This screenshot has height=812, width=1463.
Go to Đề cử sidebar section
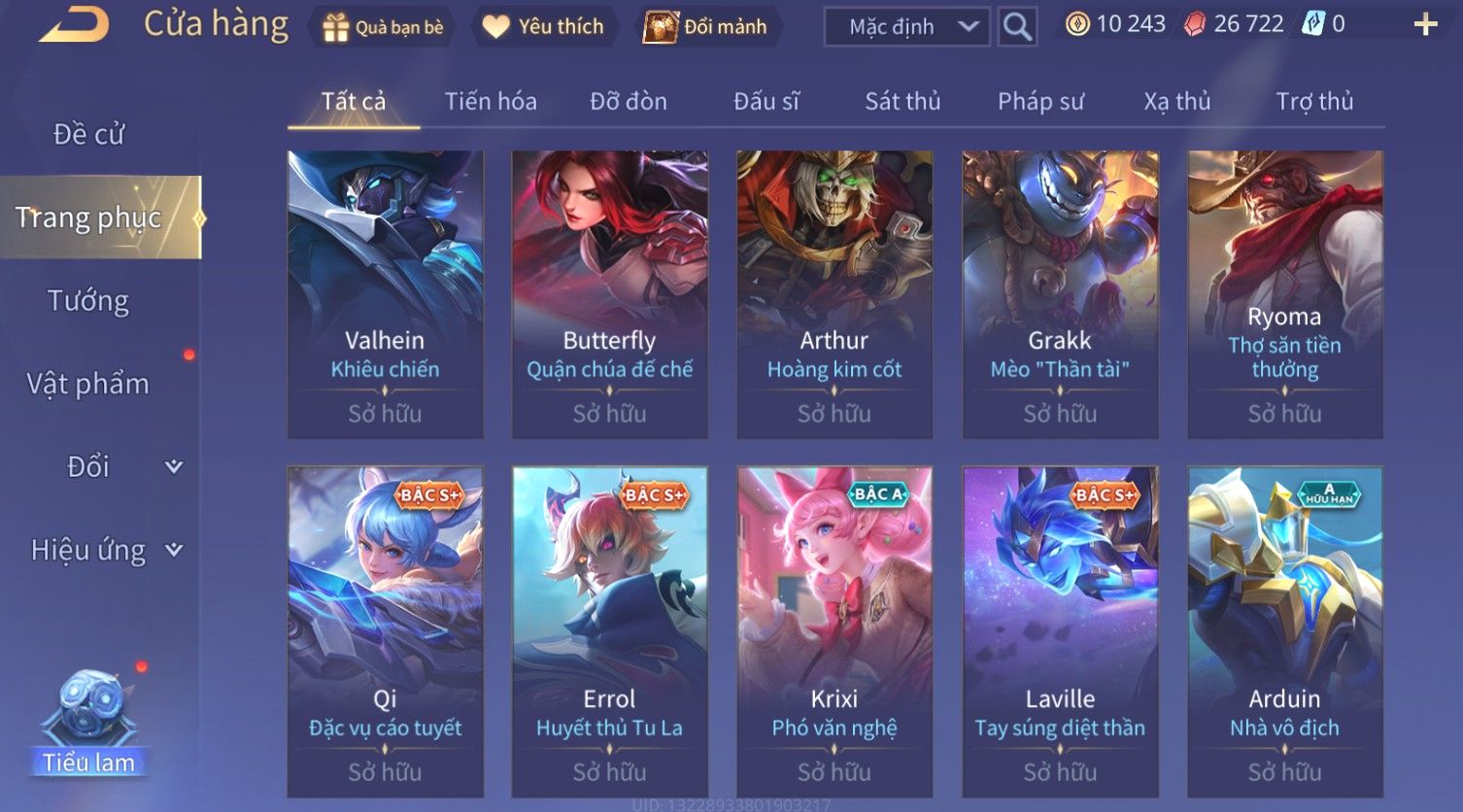88,134
